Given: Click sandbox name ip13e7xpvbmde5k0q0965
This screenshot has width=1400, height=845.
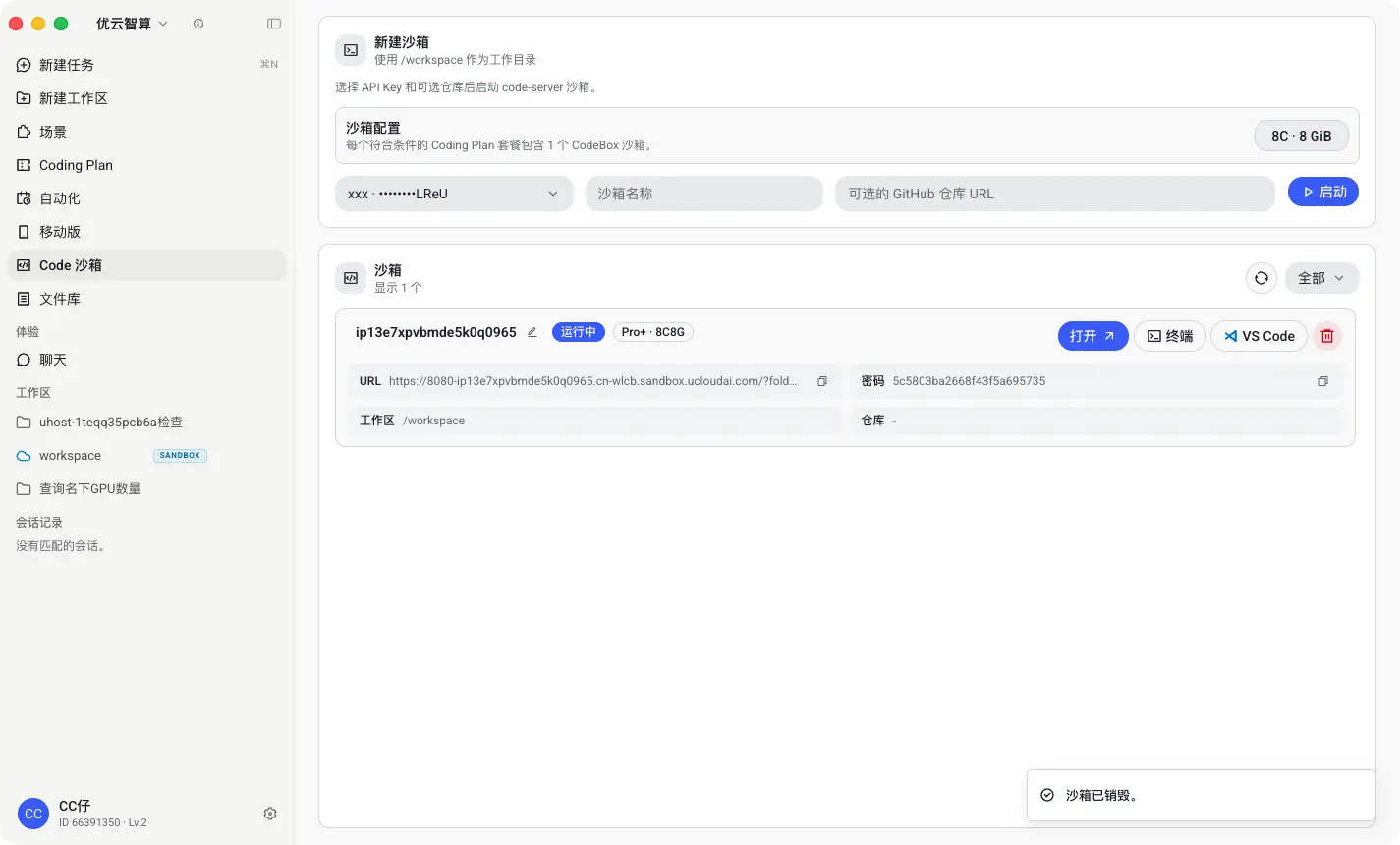Looking at the screenshot, I should click(x=436, y=332).
